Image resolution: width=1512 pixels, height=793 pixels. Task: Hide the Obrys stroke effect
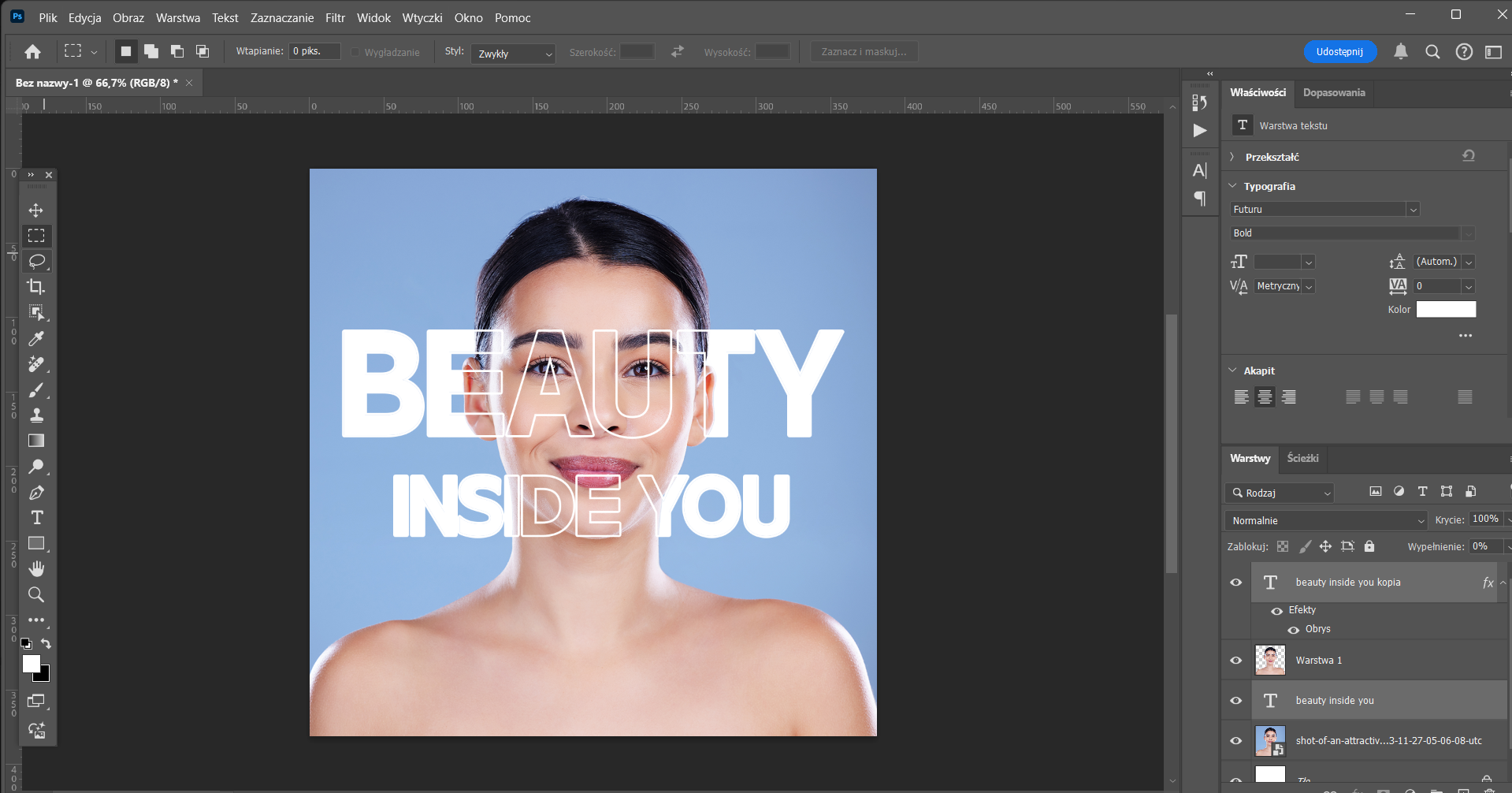tap(1293, 629)
